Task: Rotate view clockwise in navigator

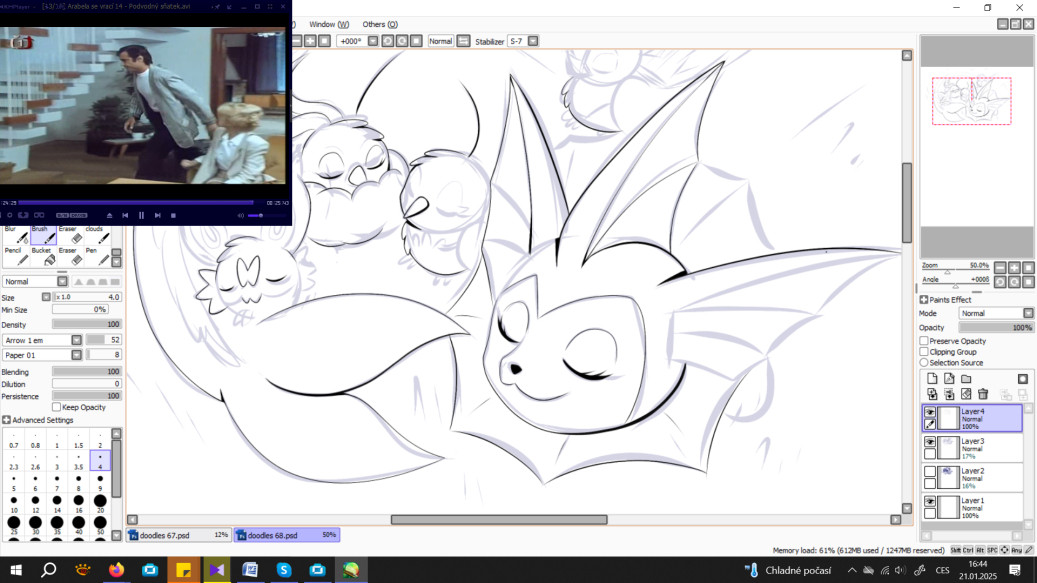Action: [x=1015, y=282]
